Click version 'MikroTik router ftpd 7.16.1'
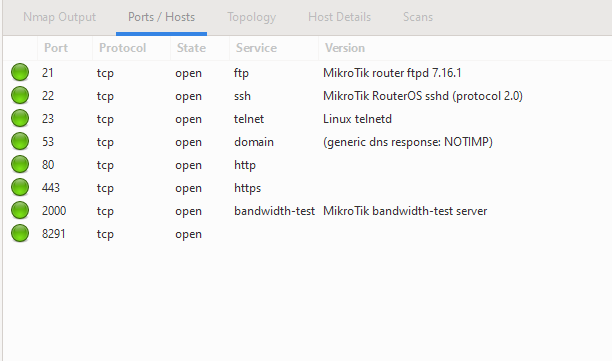 click(392, 73)
